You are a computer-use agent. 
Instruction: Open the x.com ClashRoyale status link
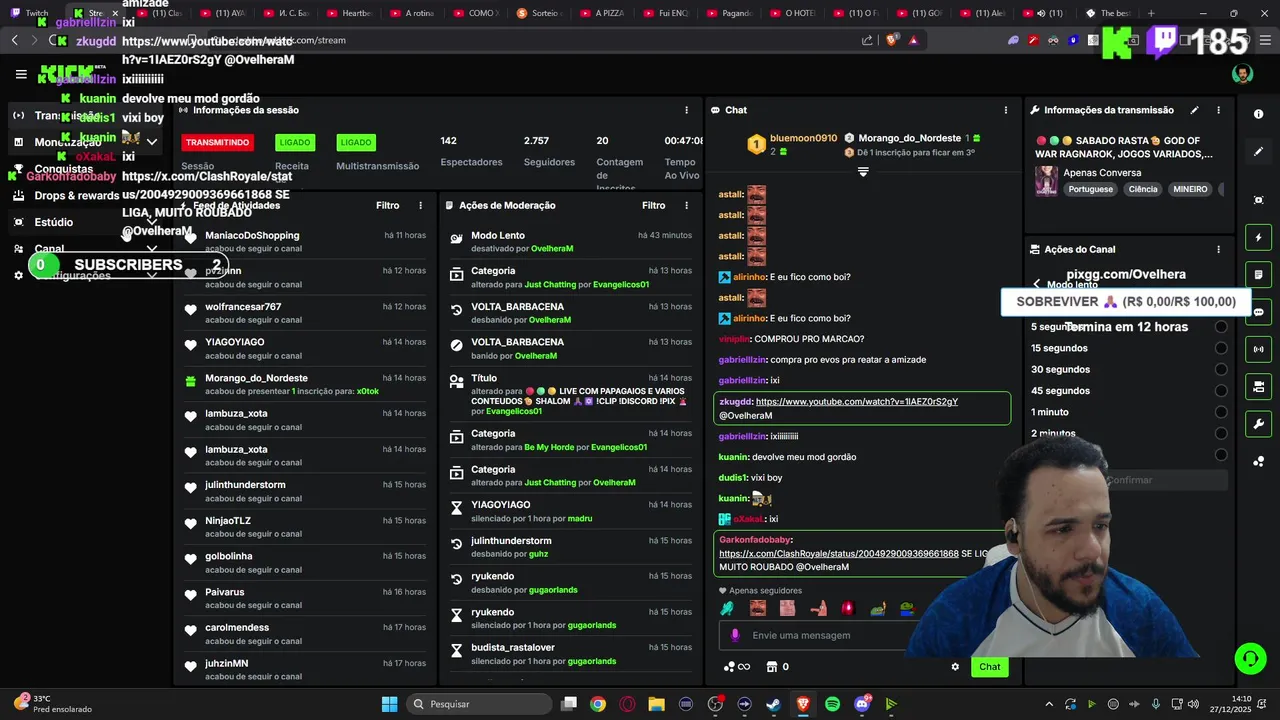839,553
